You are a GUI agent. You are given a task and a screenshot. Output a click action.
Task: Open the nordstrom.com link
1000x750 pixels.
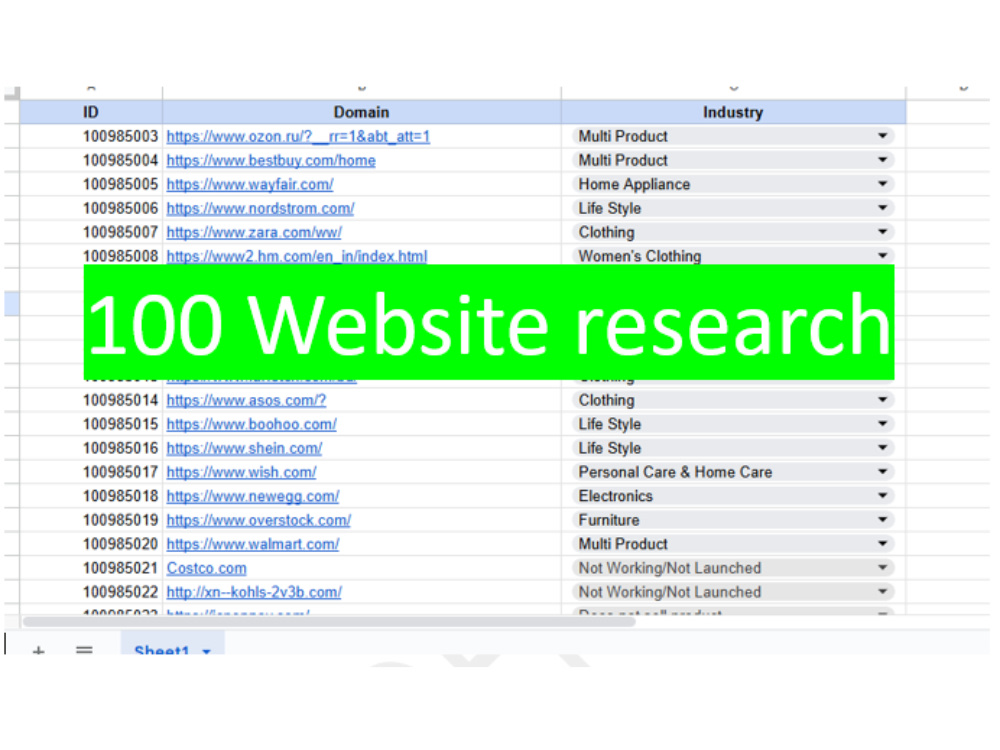(x=260, y=209)
